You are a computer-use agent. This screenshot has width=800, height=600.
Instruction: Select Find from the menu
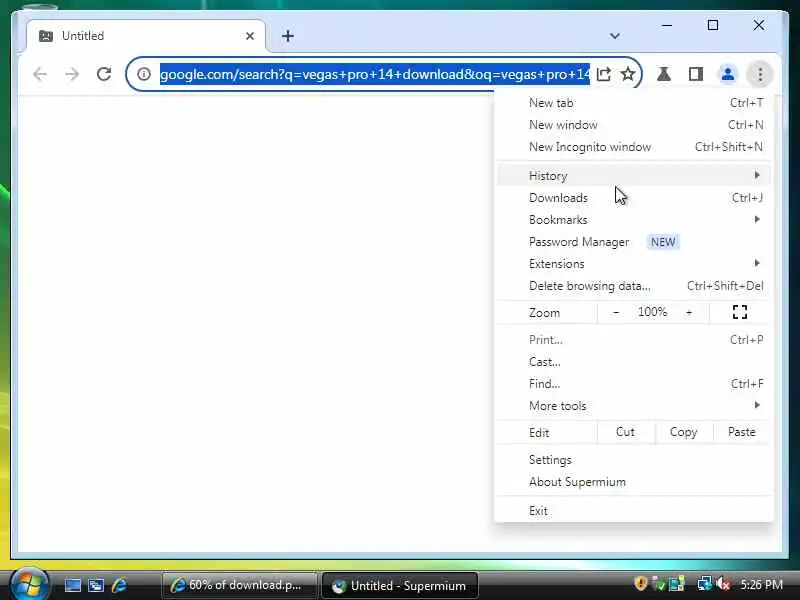[x=633, y=384]
